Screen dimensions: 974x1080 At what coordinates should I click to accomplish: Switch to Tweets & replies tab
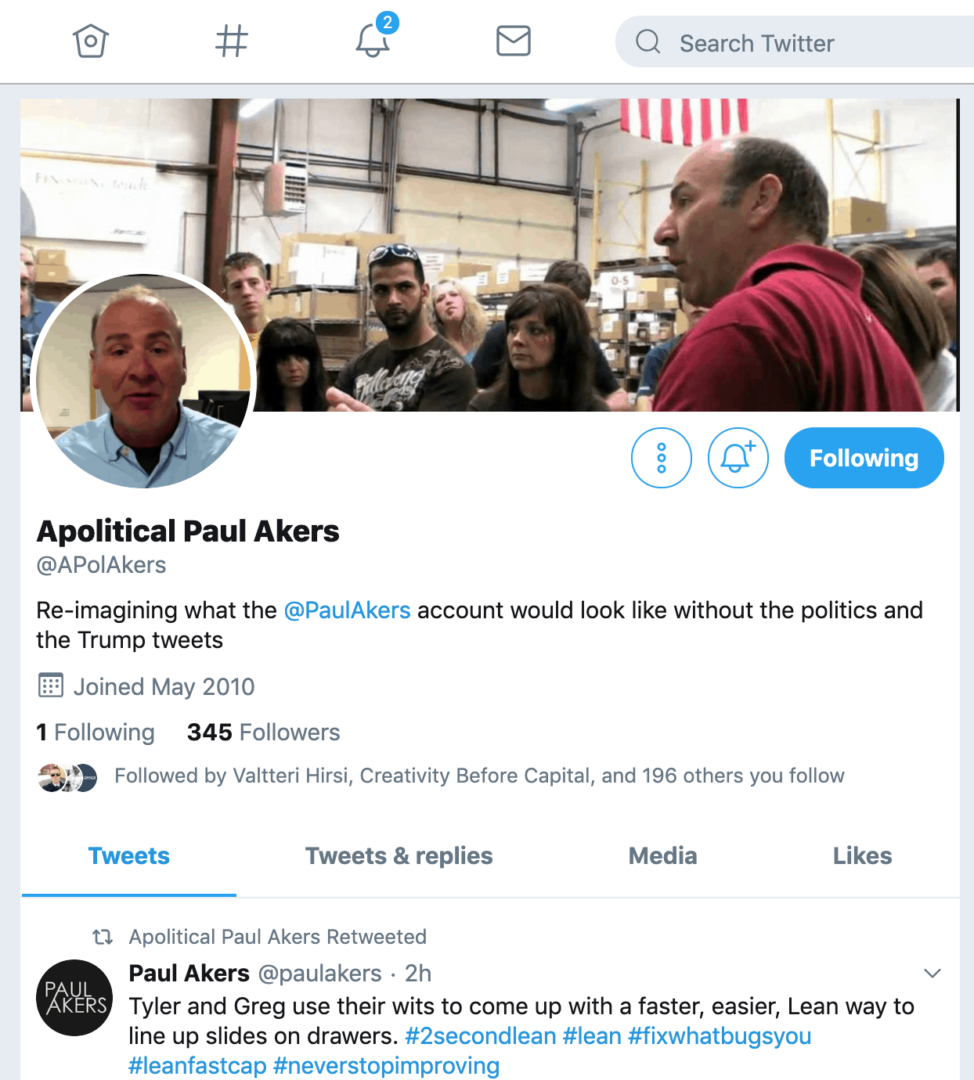399,856
